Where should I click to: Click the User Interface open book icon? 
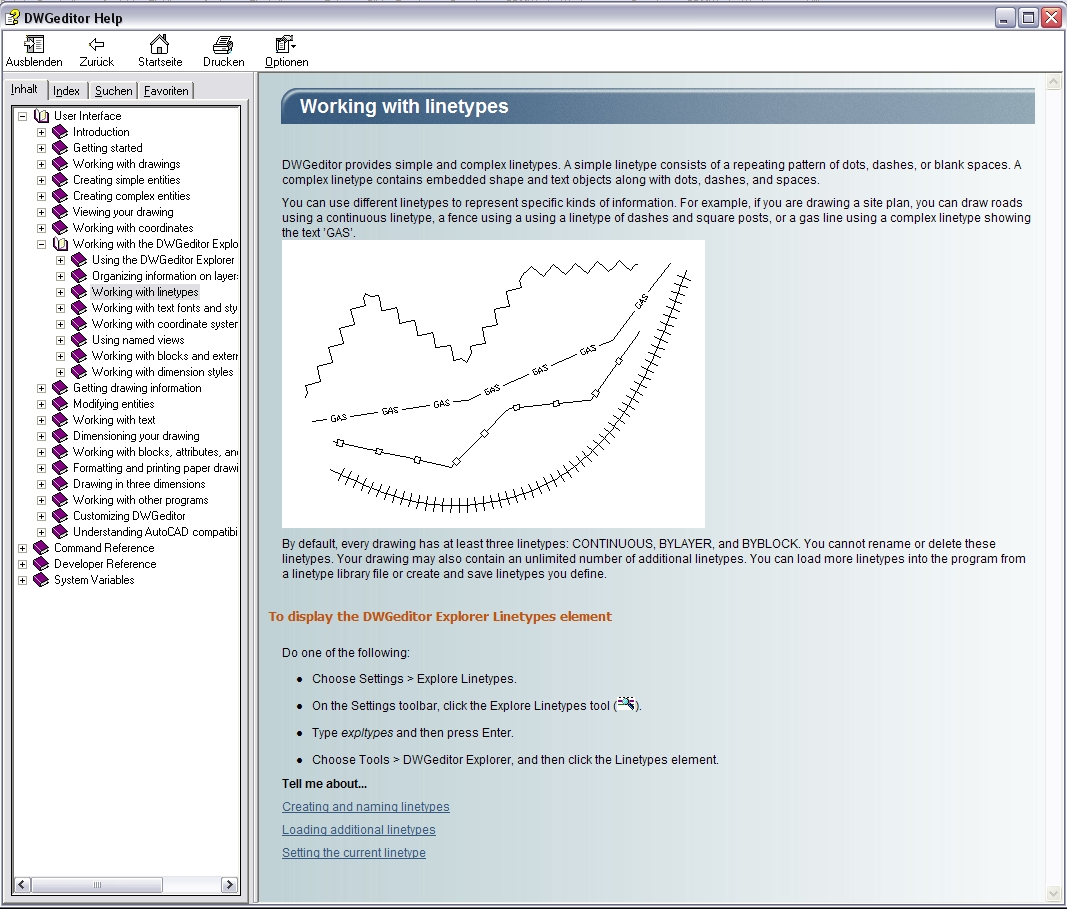tap(42, 116)
